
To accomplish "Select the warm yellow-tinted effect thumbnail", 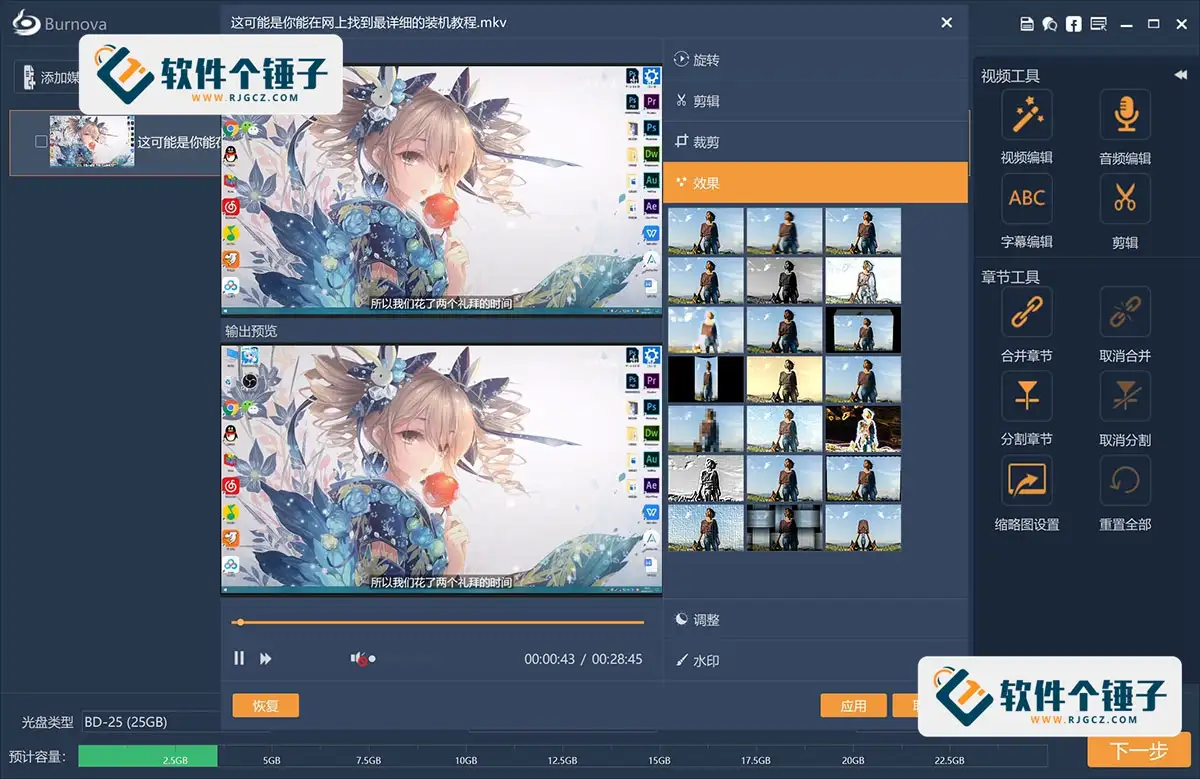I will point(784,379).
